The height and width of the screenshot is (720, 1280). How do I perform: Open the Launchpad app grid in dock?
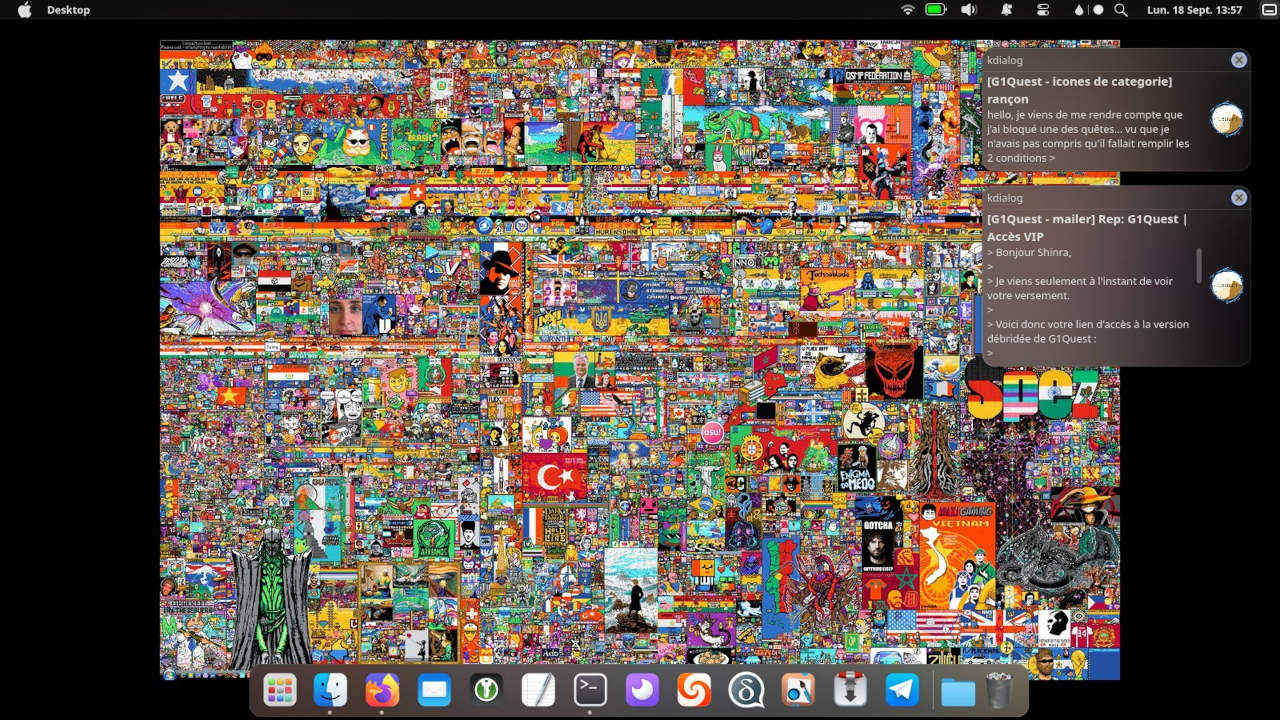(x=279, y=690)
